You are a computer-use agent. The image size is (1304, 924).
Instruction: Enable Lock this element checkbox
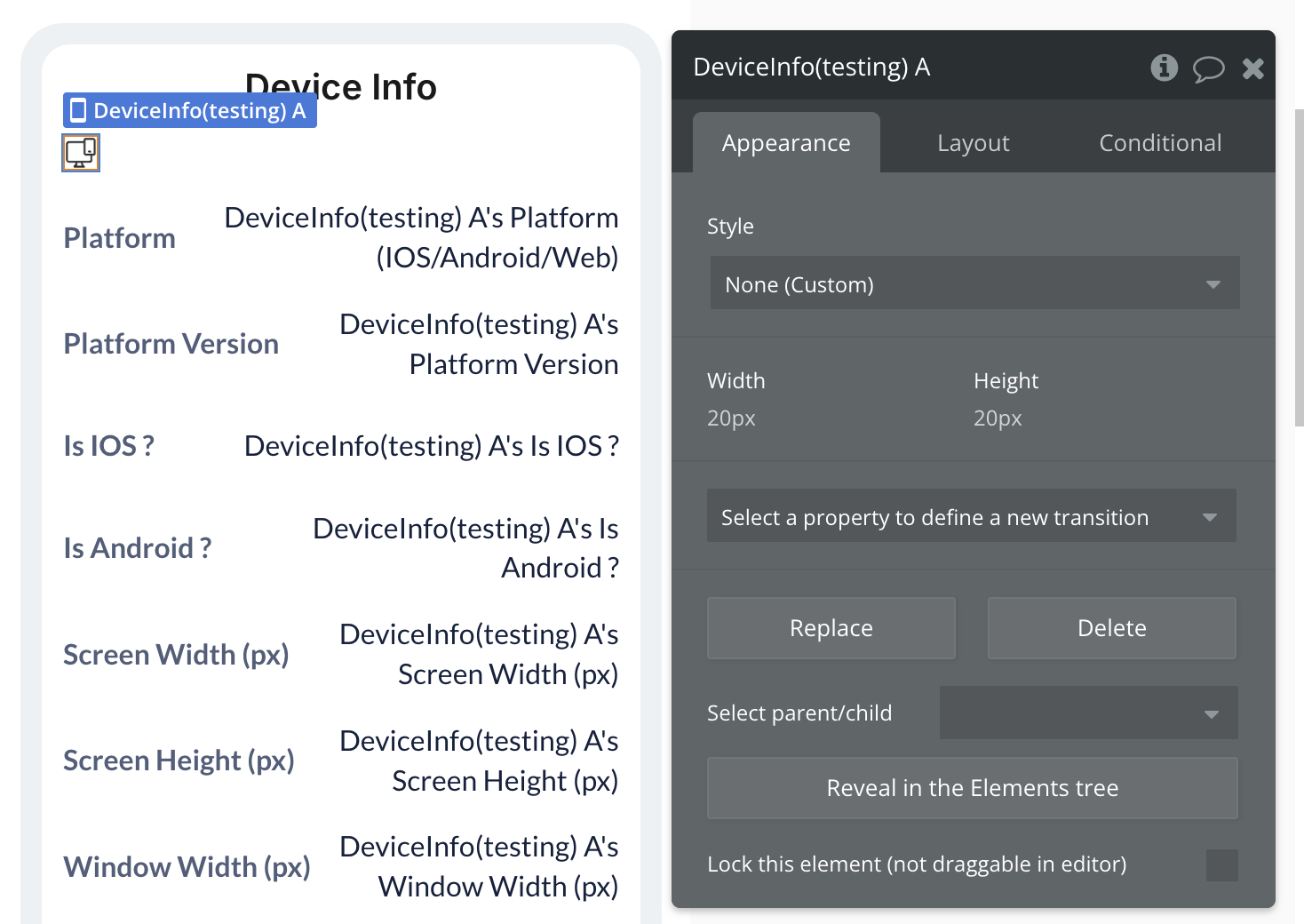(1221, 864)
